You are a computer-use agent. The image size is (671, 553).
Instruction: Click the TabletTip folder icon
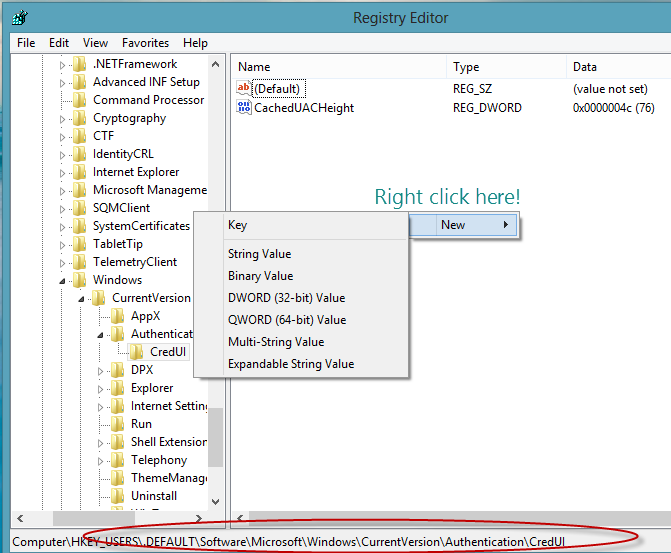point(80,244)
